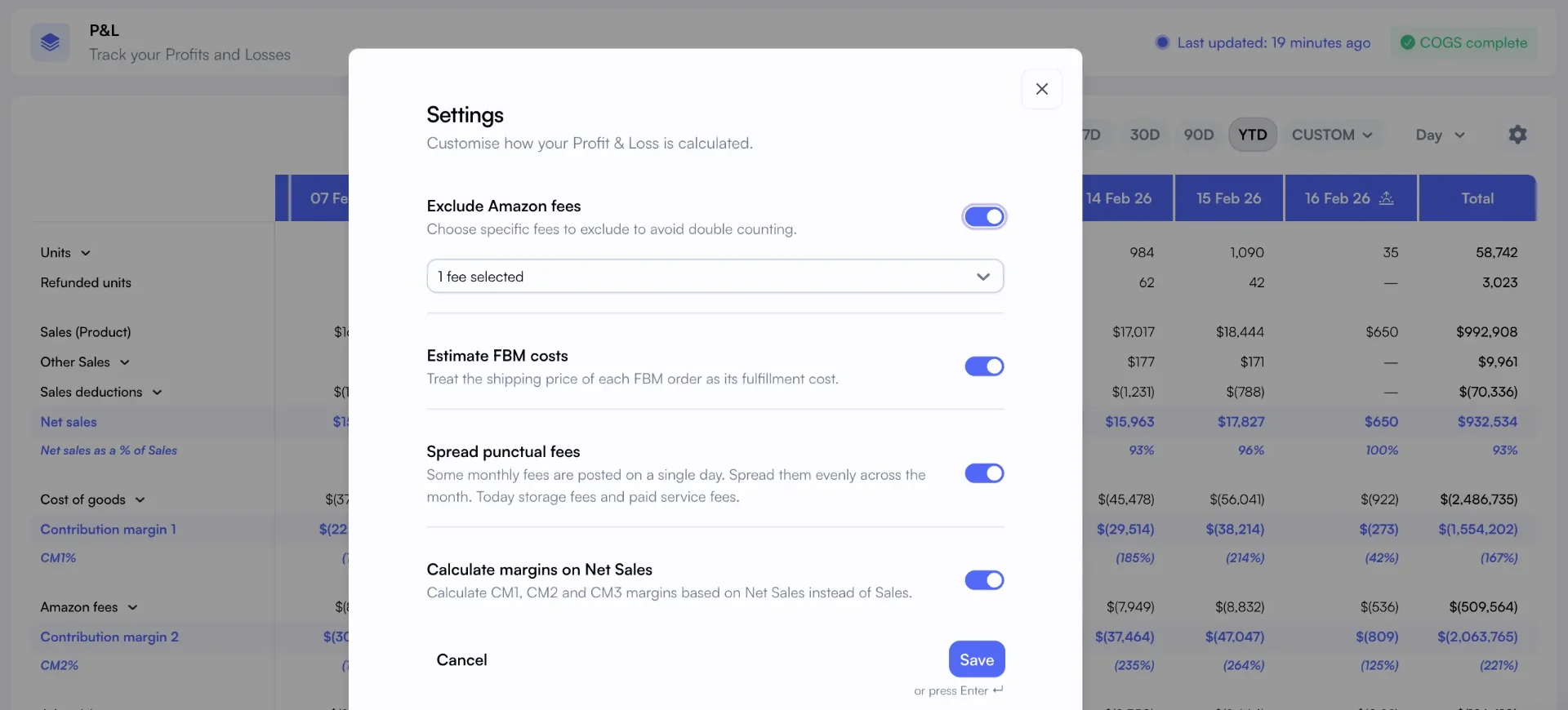Expand the Sales deductions row
The height and width of the screenshot is (710, 1568).
pyautogui.click(x=157, y=393)
